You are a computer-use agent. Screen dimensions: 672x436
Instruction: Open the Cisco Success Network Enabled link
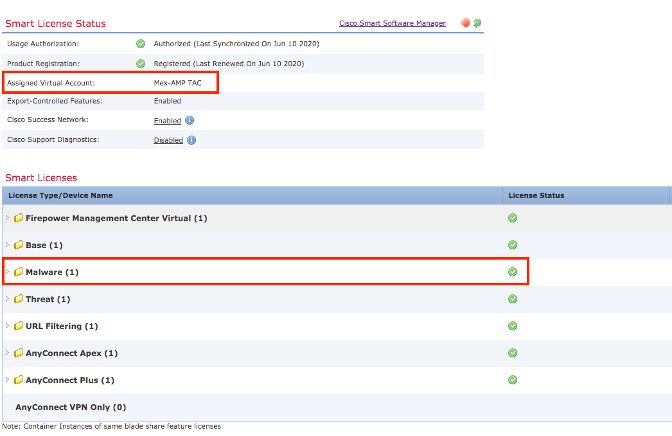[x=167, y=120]
